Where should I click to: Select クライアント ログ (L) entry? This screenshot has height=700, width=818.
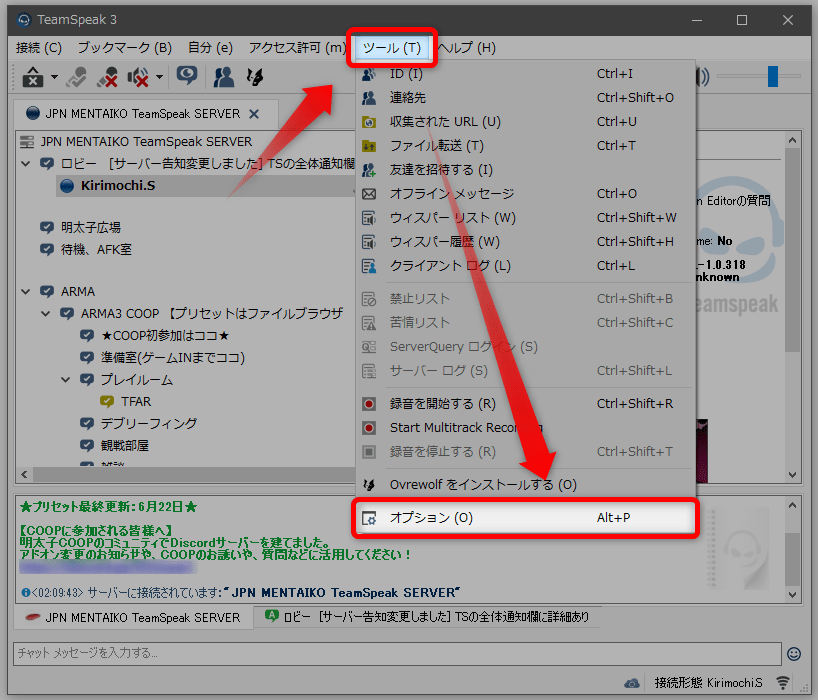(525, 266)
